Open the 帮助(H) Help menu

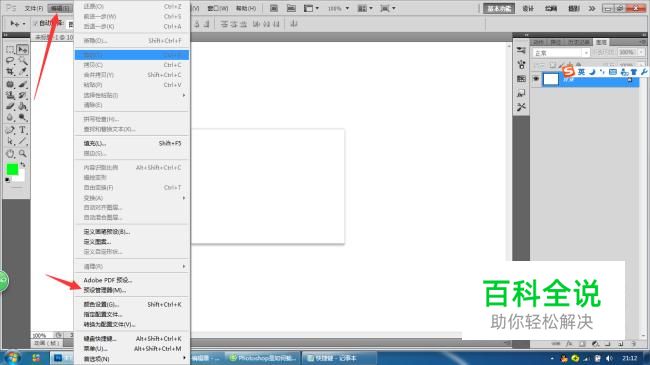[246, 8]
